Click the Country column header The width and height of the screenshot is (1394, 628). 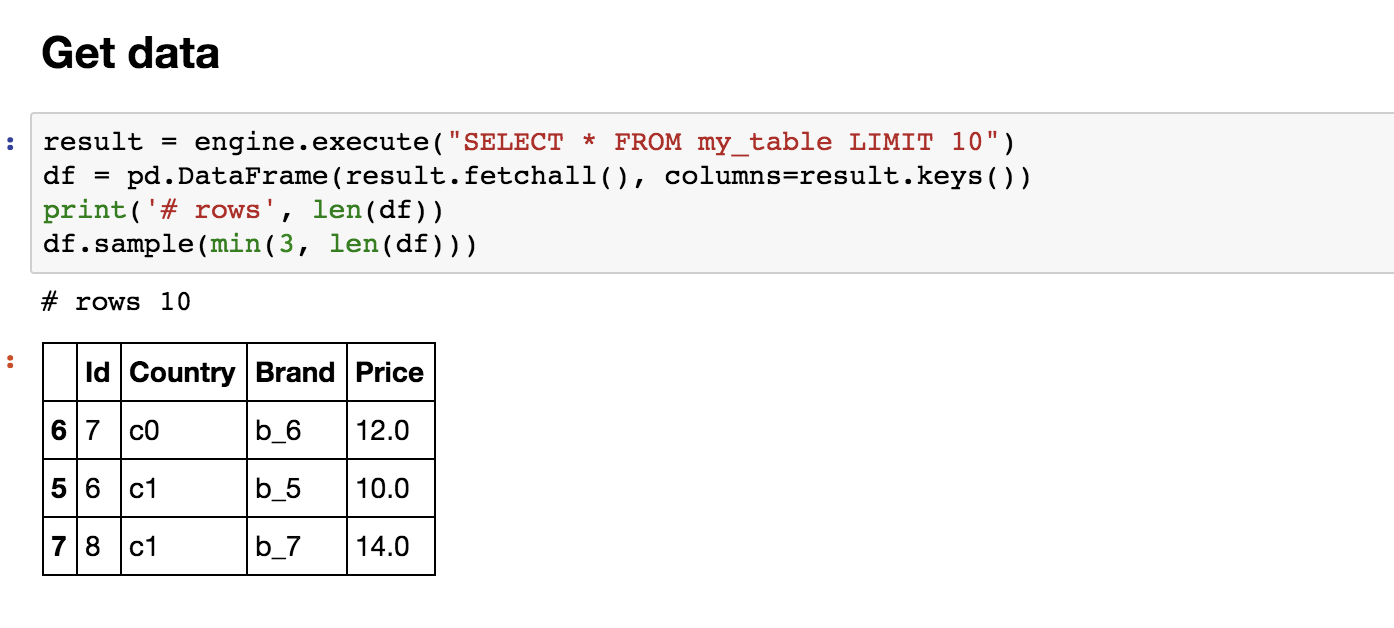[x=183, y=372]
